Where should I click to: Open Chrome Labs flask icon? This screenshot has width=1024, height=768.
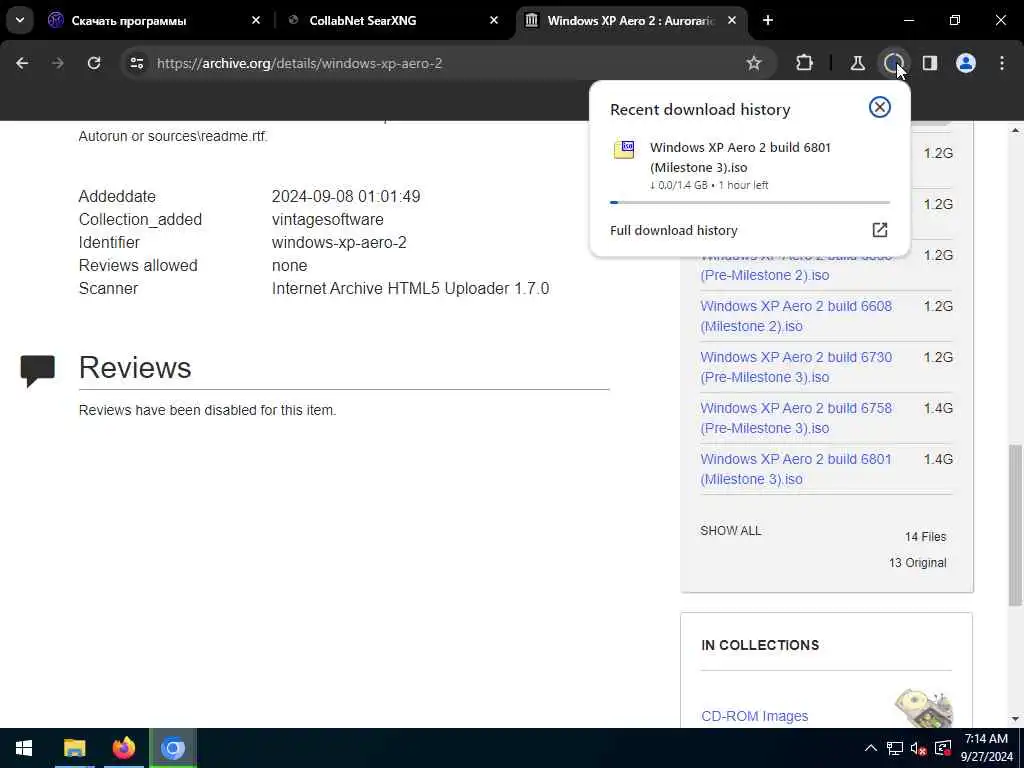pos(857,63)
